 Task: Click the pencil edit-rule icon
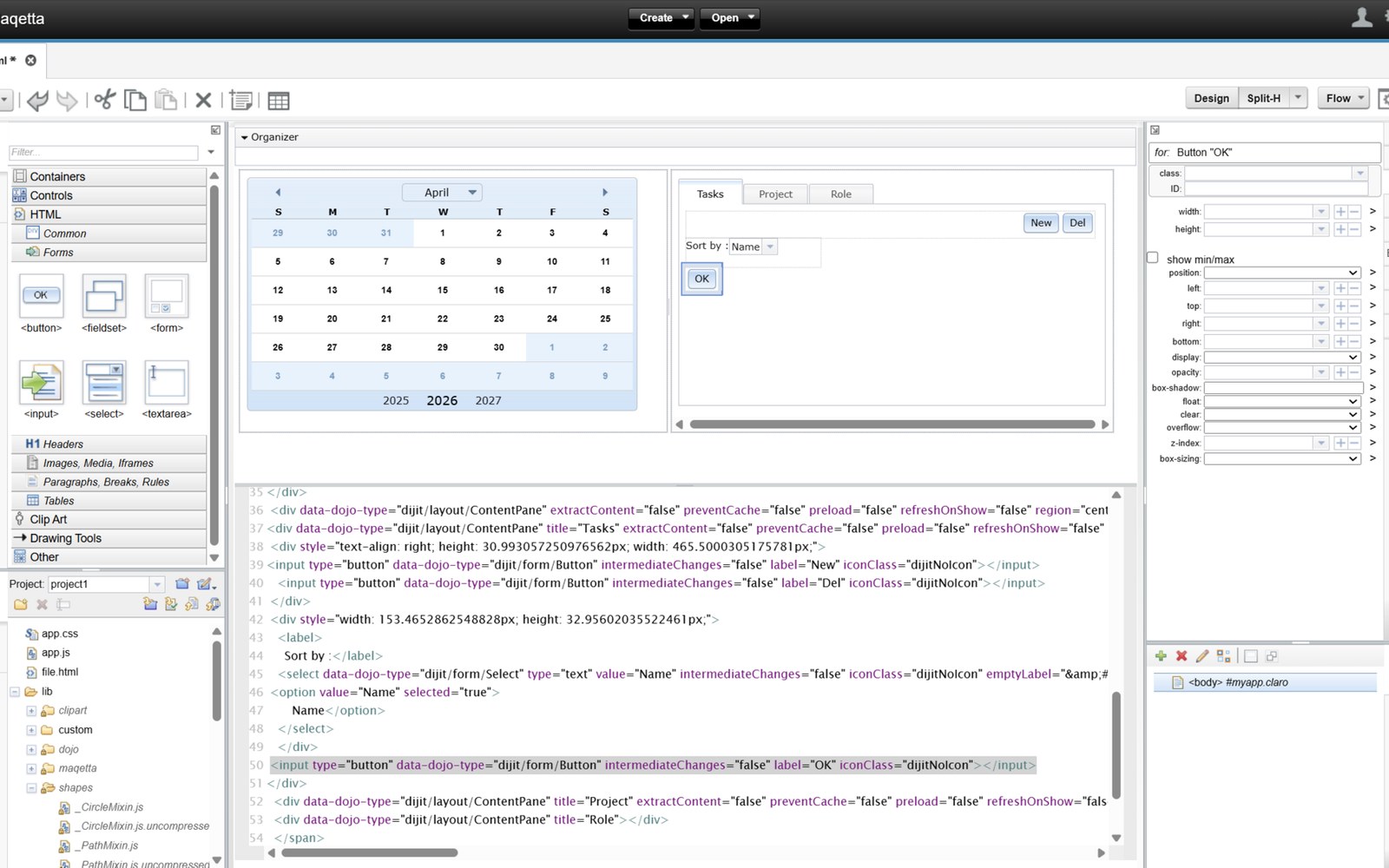coord(1202,656)
